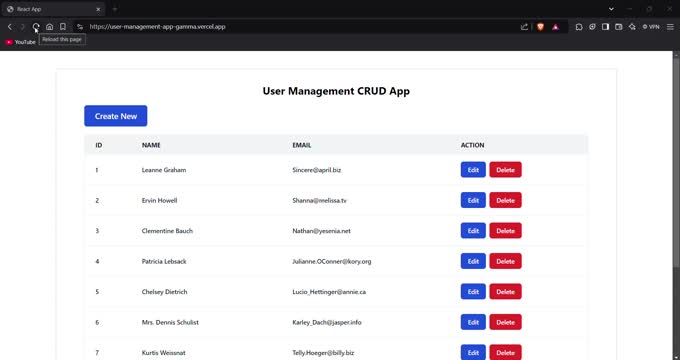Image resolution: width=680 pixels, height=360 pixels.
Task: Open the YouTube bookmark in bookmarks bar
Action: pos(21,42)
